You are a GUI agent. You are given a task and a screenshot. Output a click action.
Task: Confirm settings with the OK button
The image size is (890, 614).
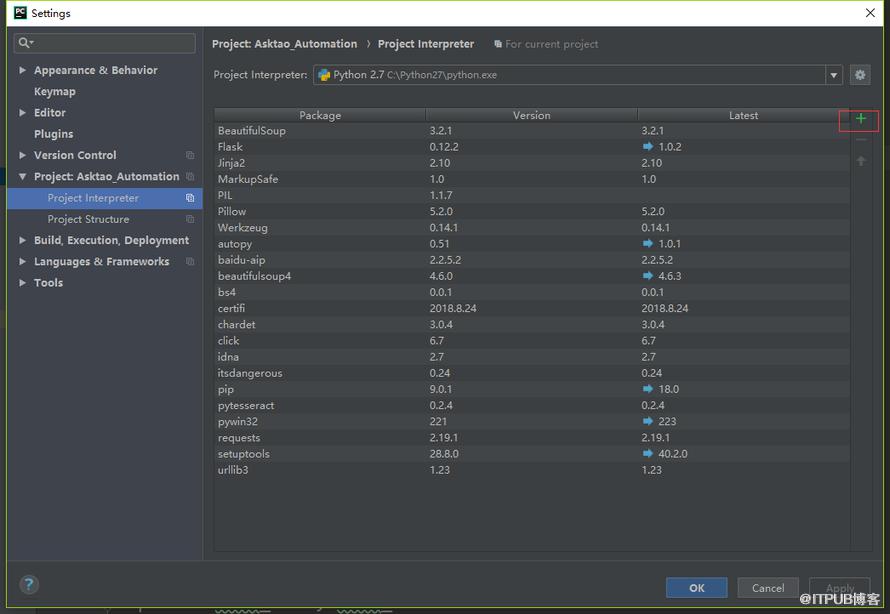click(696, 588)
